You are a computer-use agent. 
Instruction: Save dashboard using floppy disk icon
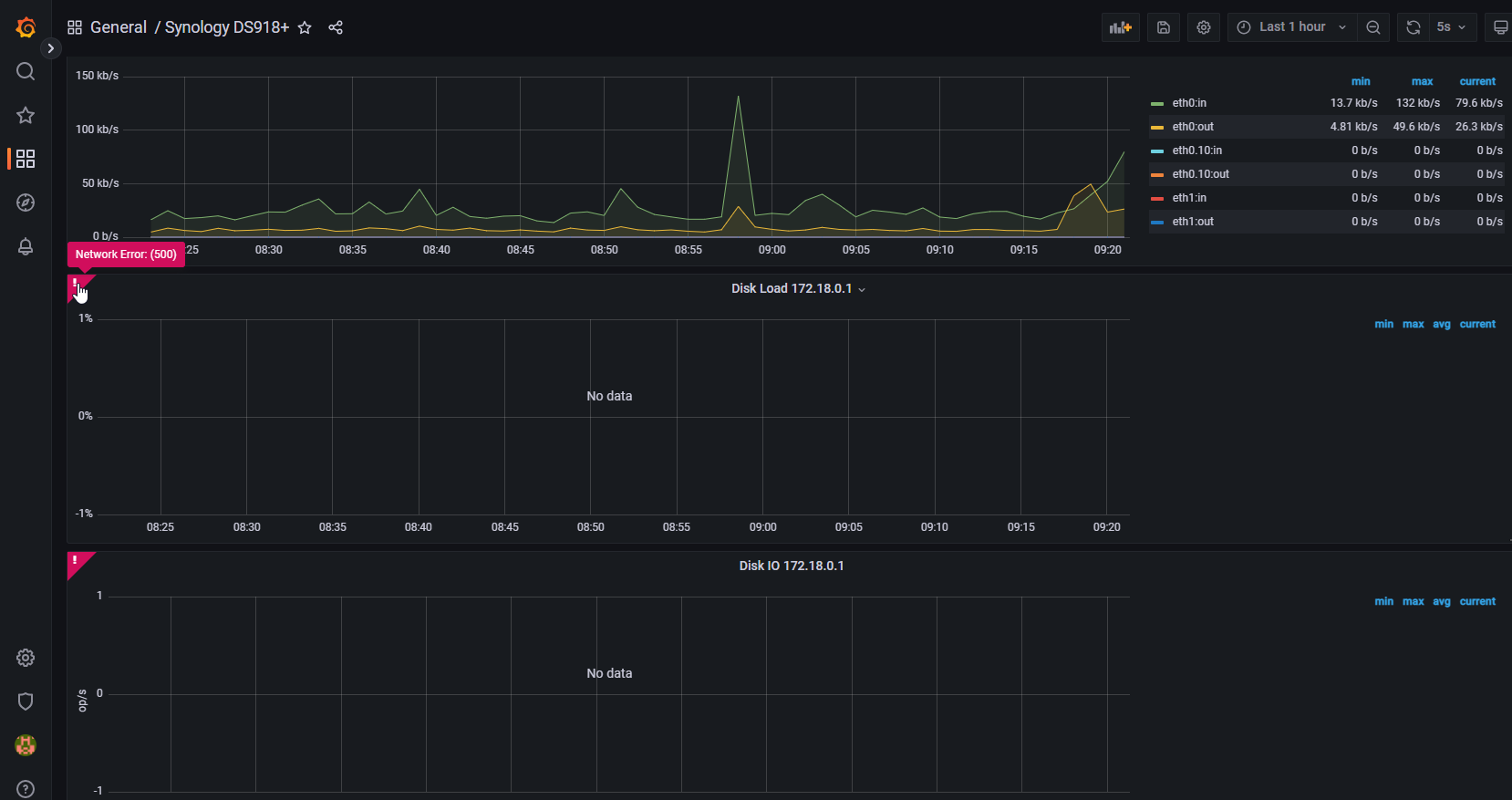pyautogui.click(x=1164, y=27)
